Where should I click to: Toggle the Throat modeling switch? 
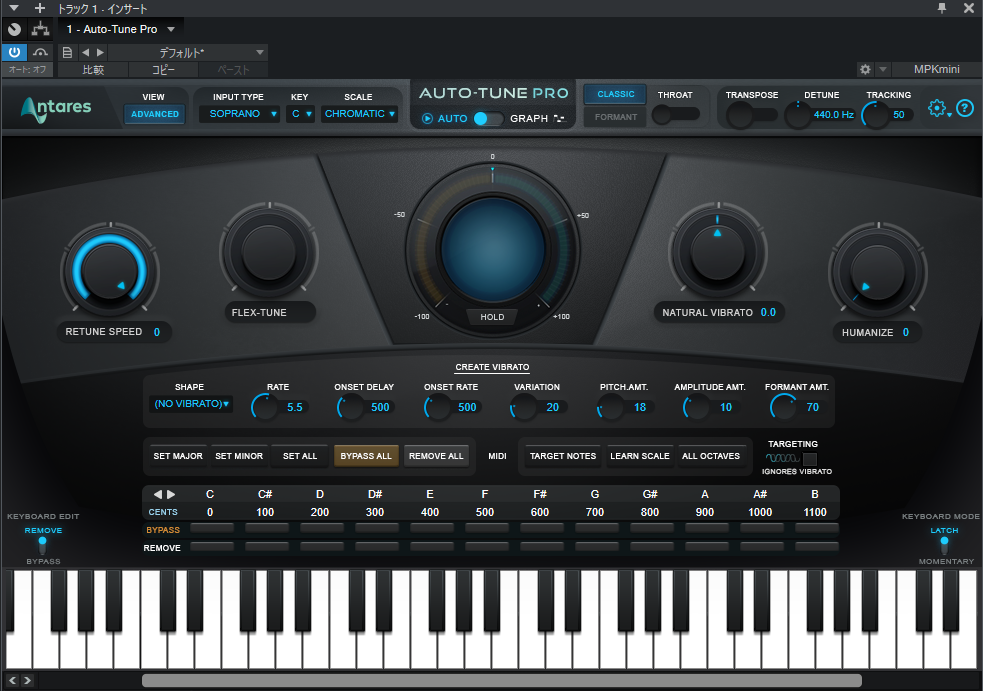point(676,114)
